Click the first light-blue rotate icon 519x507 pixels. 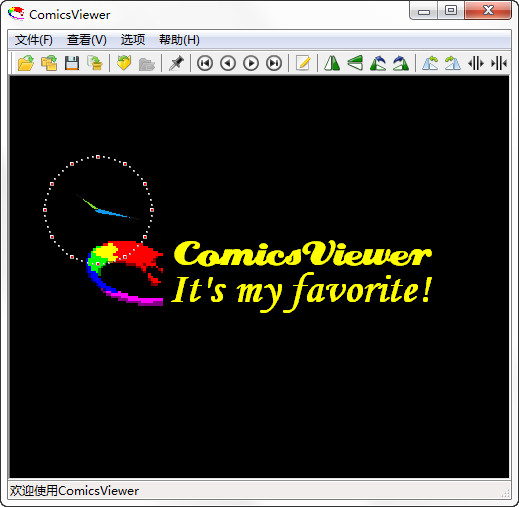430,63
